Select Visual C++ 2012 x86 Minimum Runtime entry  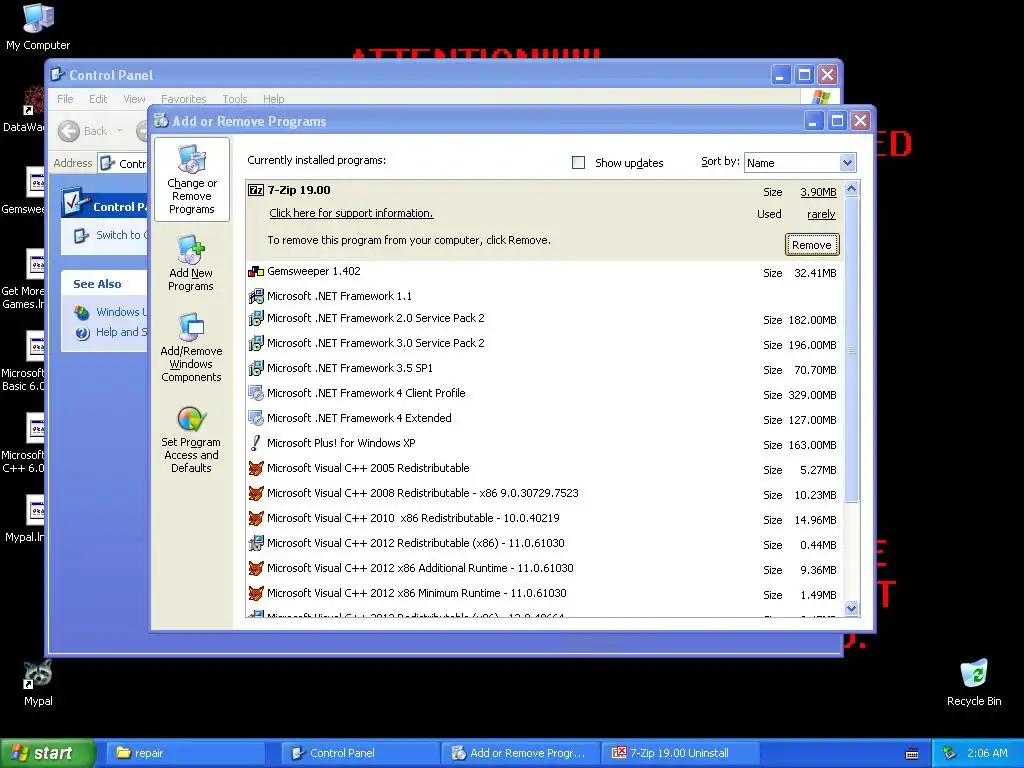point(545,594)
